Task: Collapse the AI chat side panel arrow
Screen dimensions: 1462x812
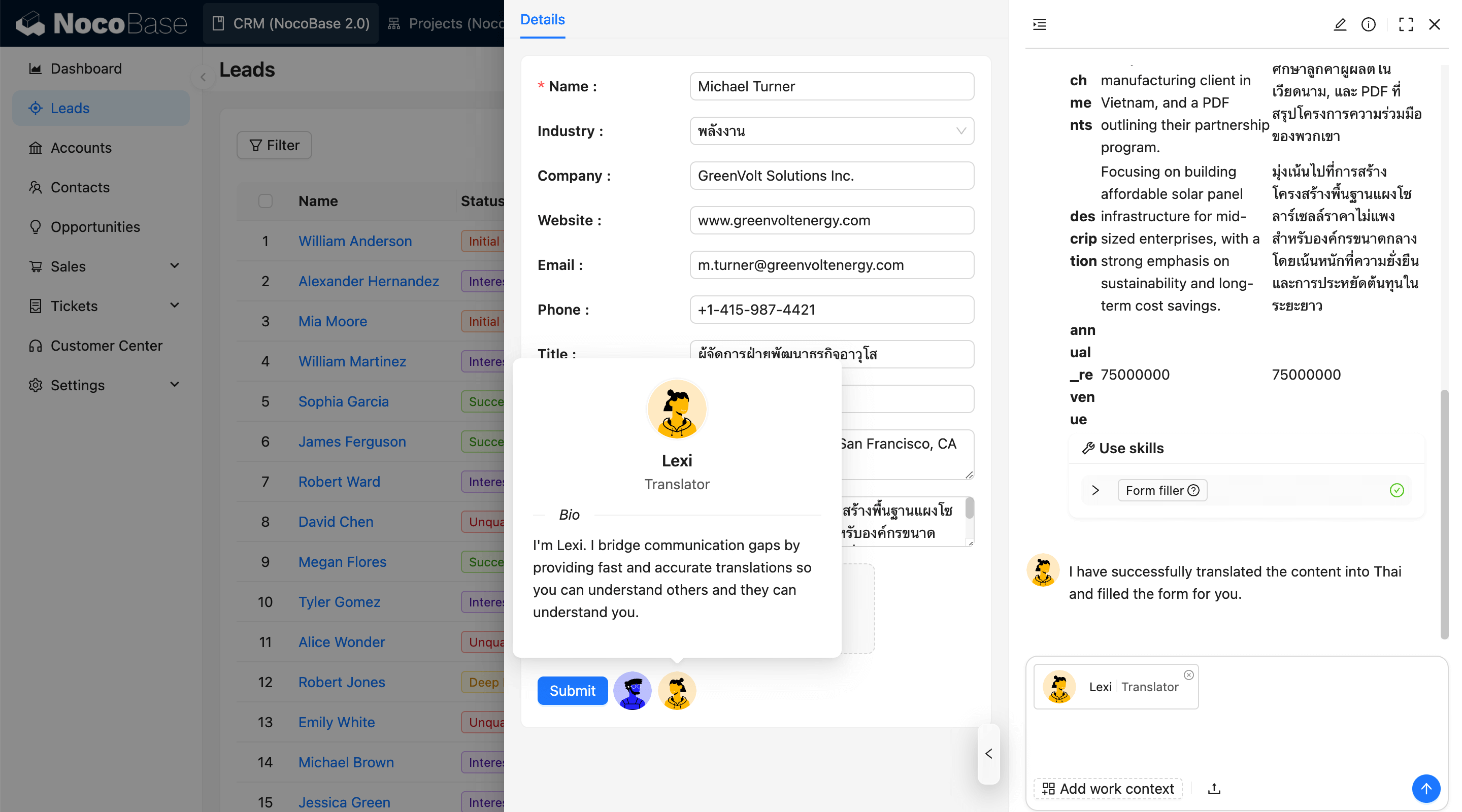Action: tap(989, 754)
